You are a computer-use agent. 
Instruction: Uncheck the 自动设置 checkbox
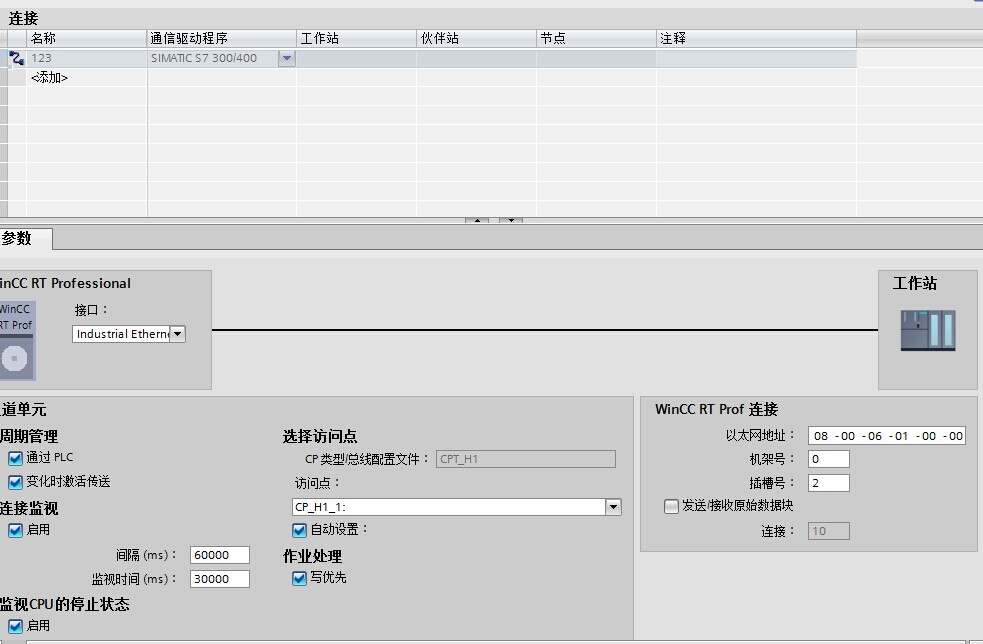pyautogui.click(x=298, y=530)
